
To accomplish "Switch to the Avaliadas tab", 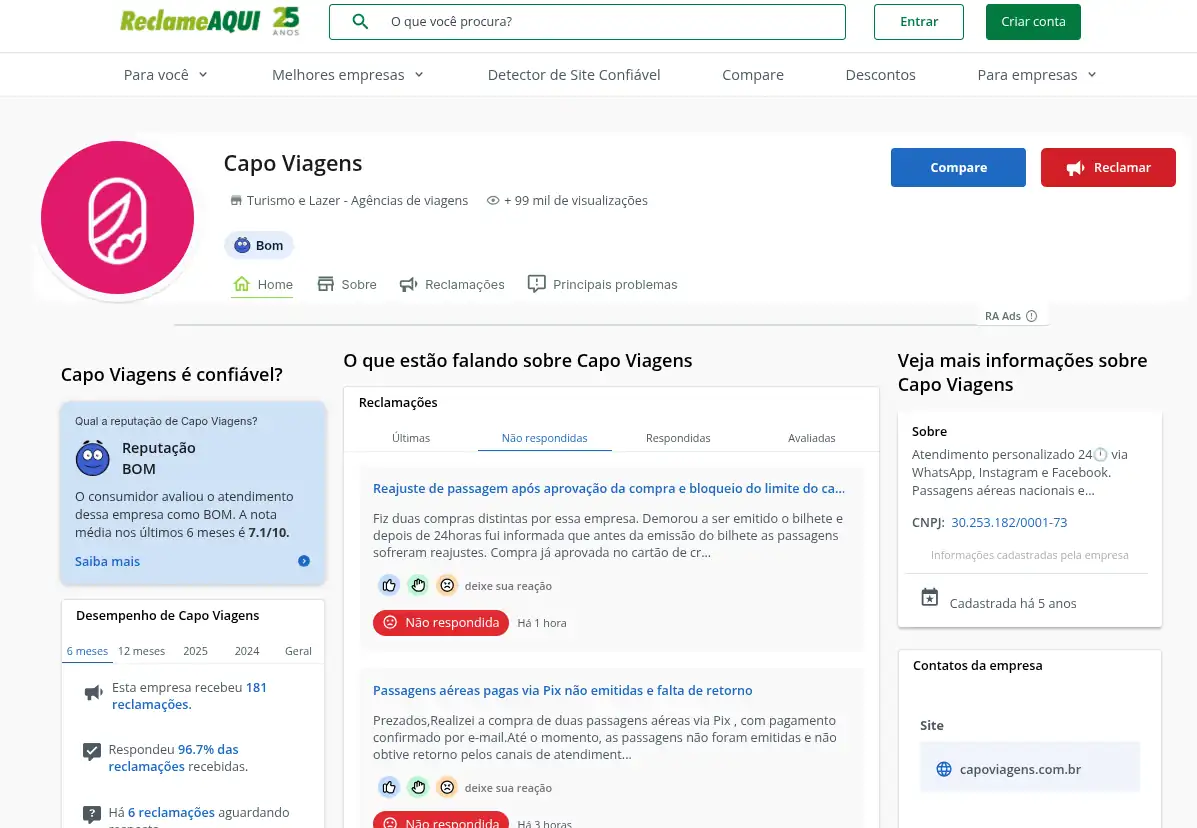I will pos(811,438).
